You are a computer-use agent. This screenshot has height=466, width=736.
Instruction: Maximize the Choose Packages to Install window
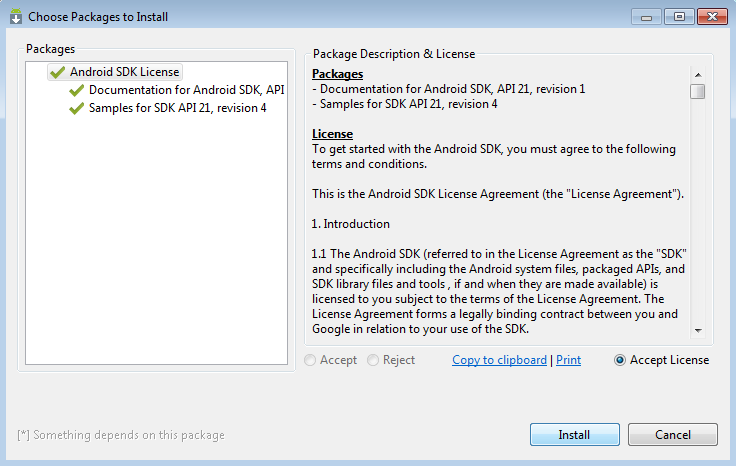[679, 17]
